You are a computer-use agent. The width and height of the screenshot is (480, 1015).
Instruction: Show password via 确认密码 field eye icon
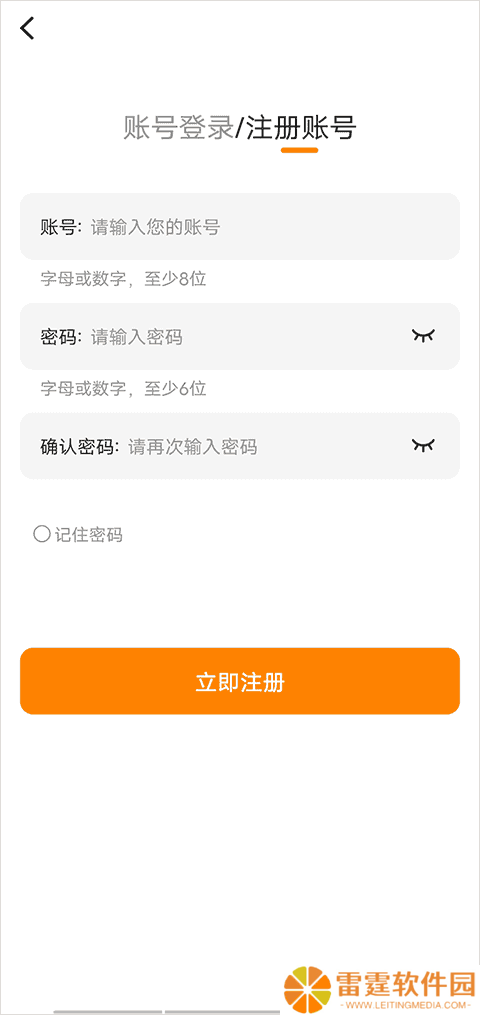(424, 445)
